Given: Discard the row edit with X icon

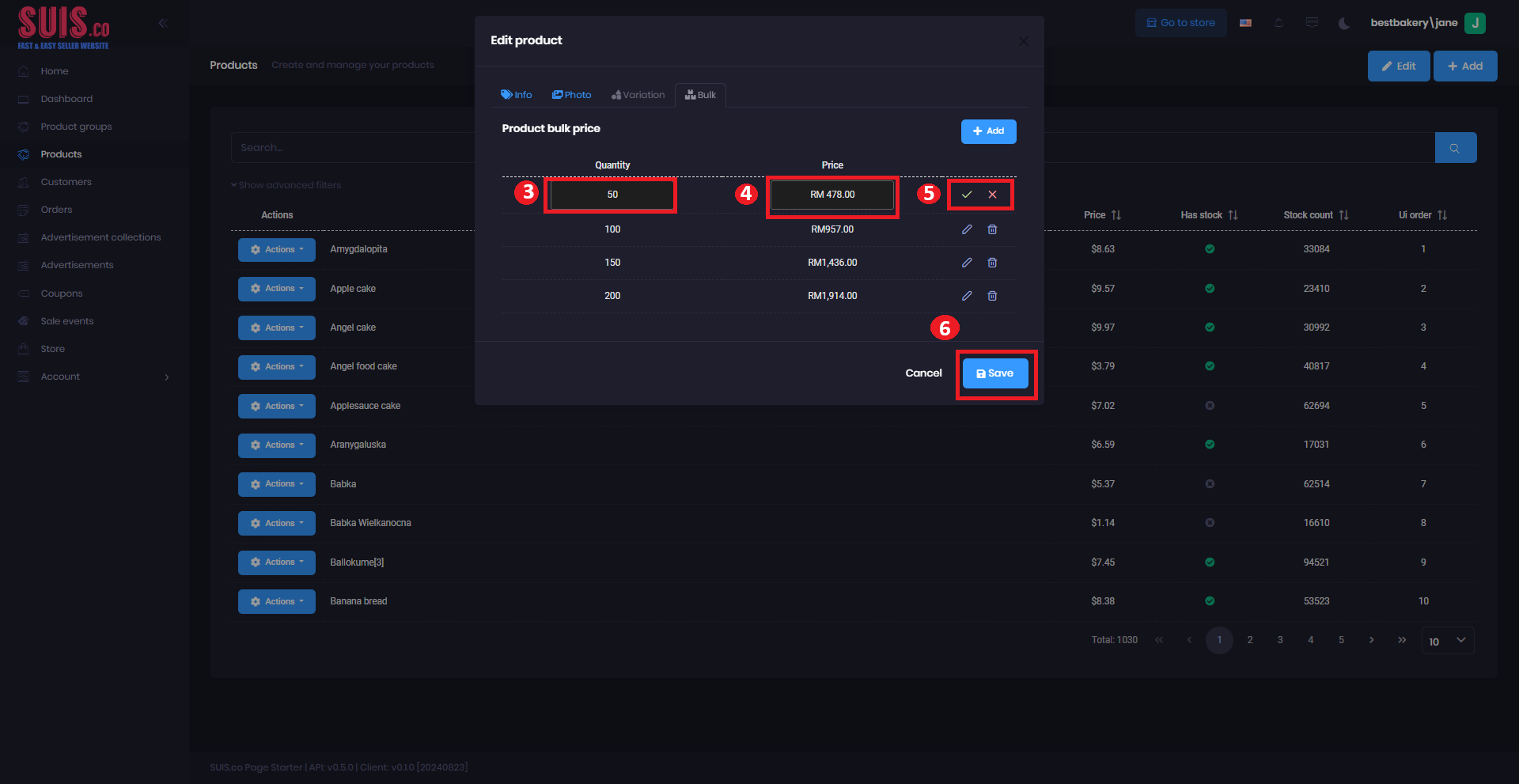Looking at the screenshot, I should coord(992,195).
